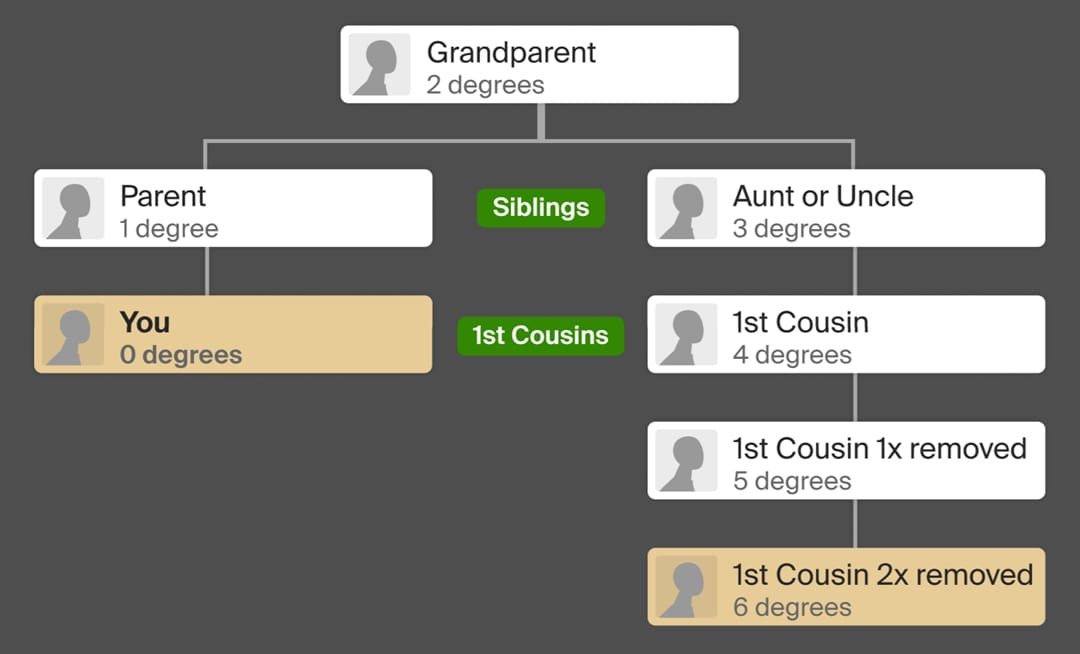Open the Aunt or Uncle name text

click(823, 196)
